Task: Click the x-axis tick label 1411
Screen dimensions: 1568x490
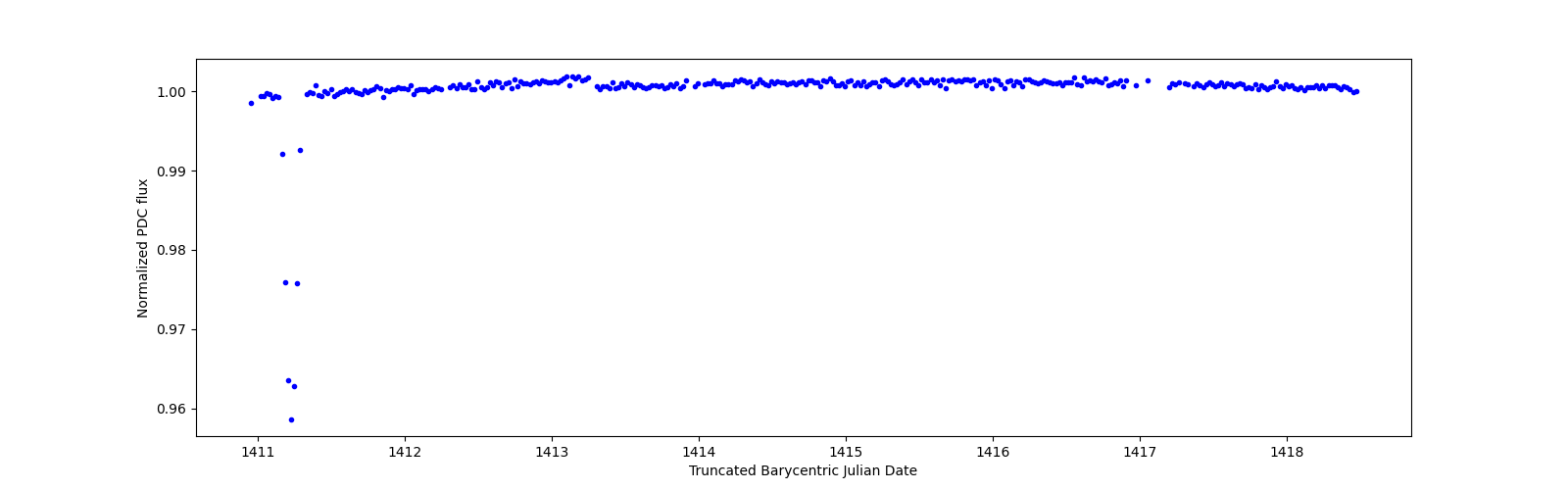Action: (x=258, y=453)
